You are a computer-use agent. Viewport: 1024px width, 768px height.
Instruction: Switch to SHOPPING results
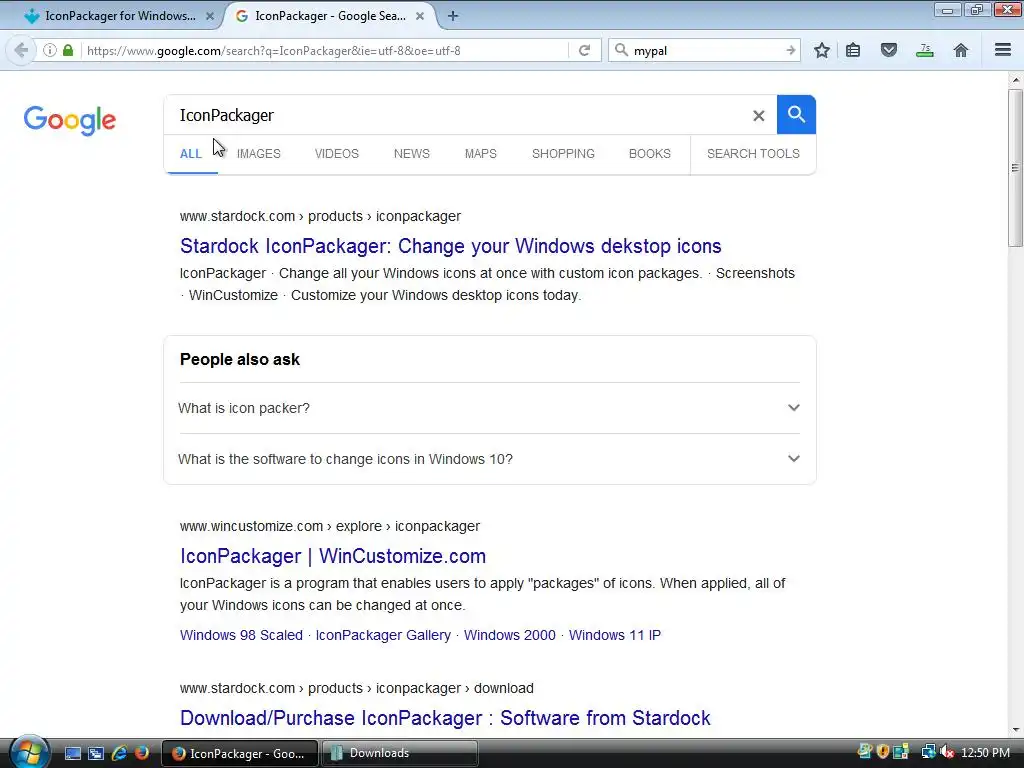coord(563,154)
